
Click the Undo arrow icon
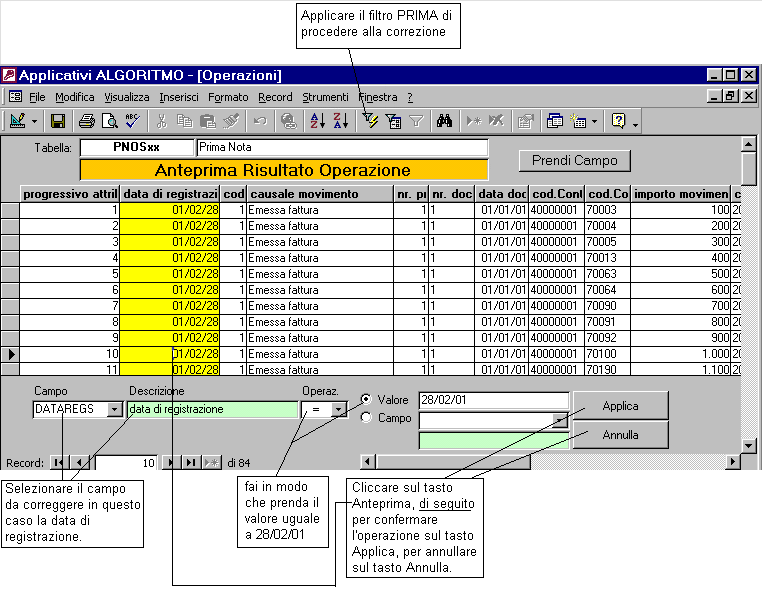260,121
